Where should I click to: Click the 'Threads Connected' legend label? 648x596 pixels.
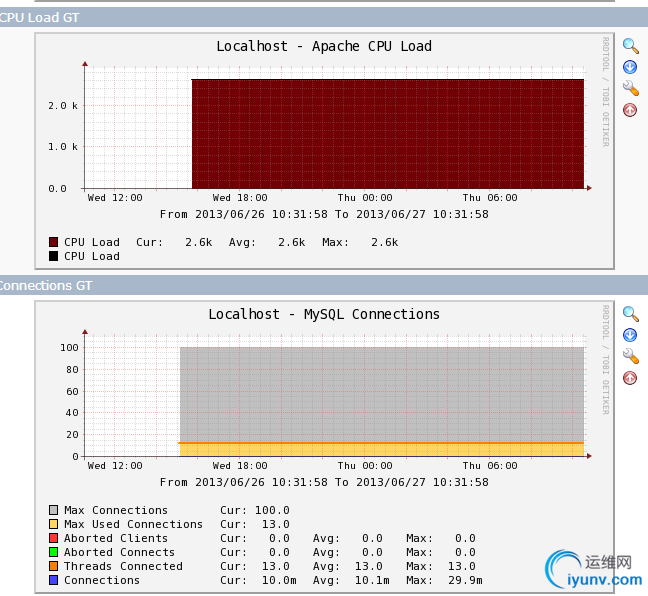click(123, 566)
